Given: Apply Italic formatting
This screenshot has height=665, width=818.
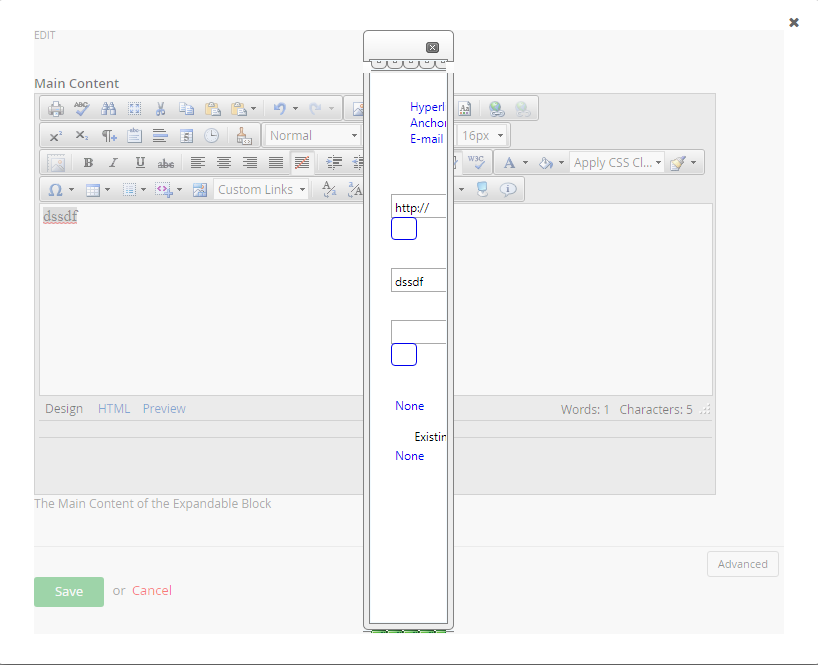Looking at the screenshot, I should [114, 163].
